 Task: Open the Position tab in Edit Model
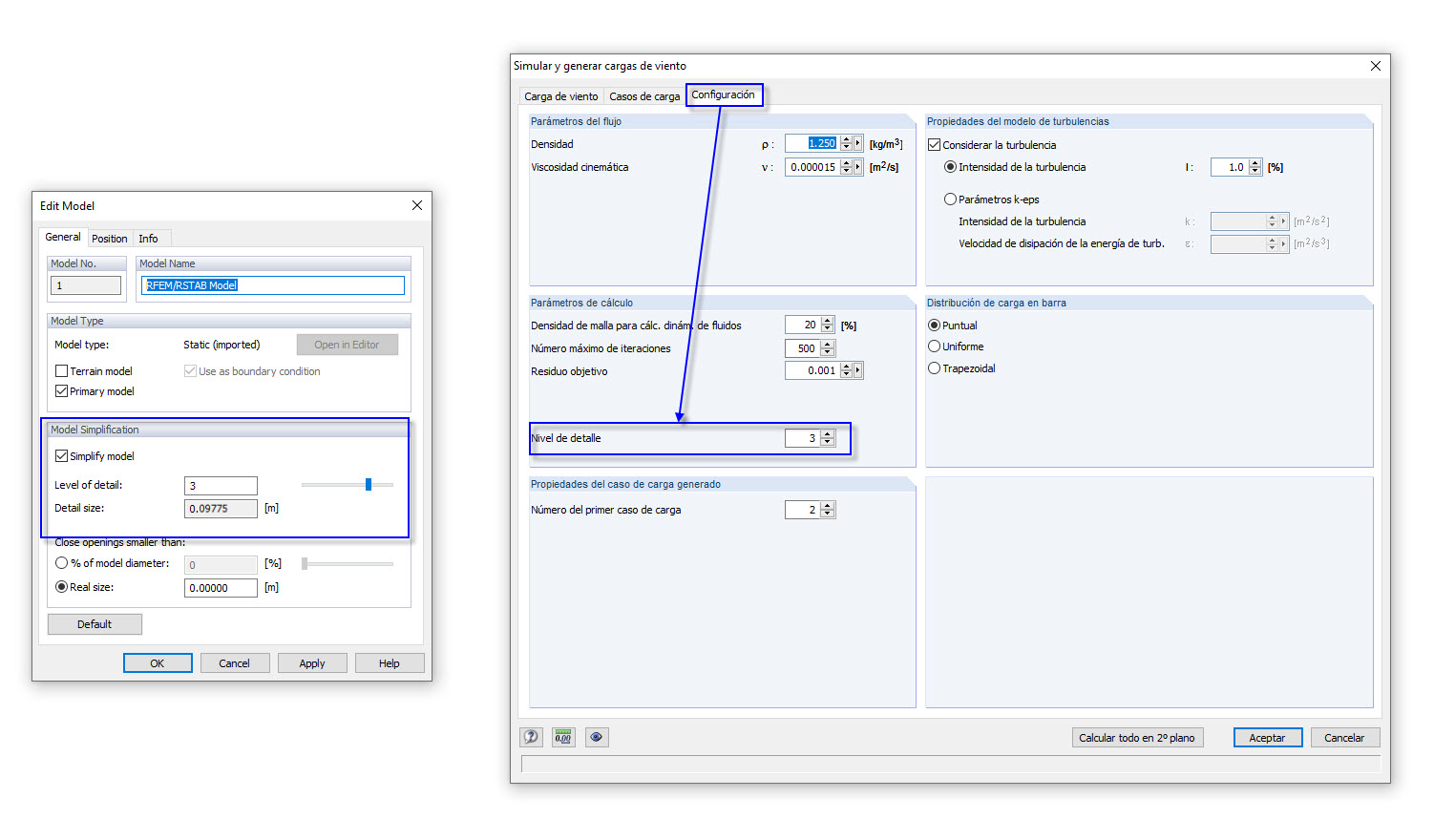[109, 238]
